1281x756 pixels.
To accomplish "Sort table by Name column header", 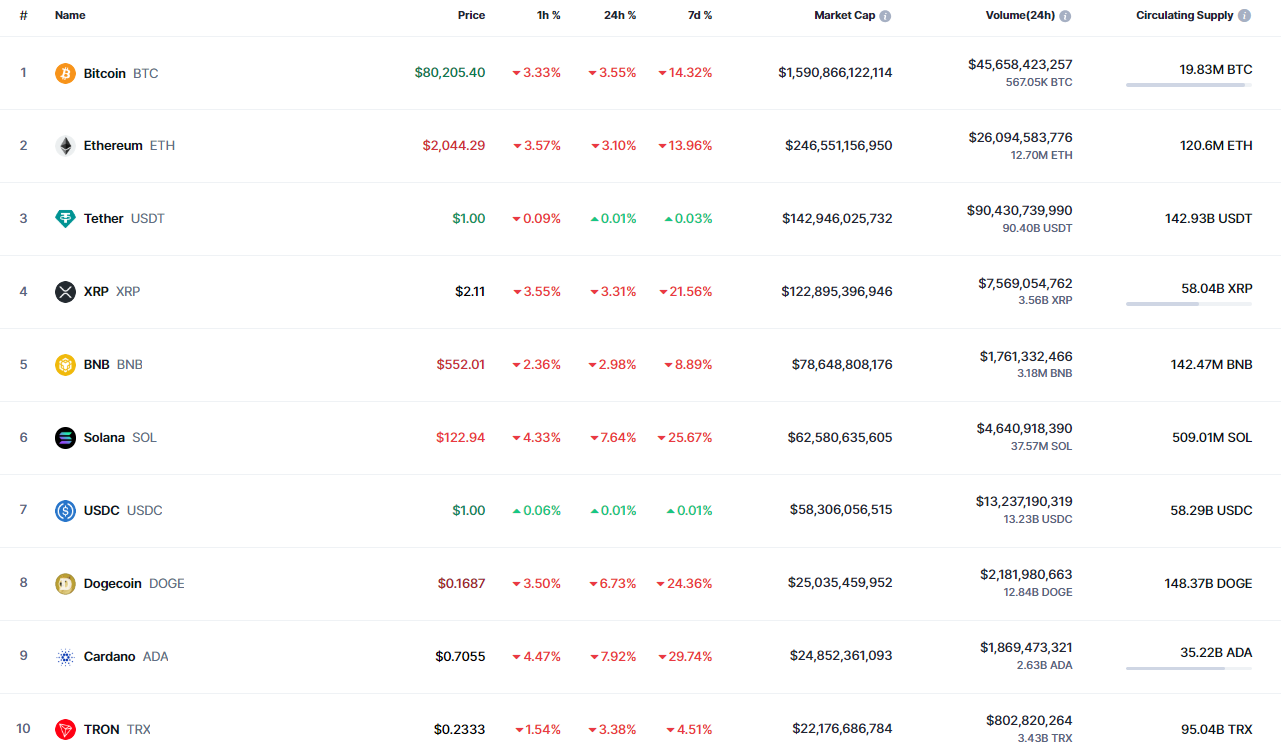I will click(x=70, y=16).
